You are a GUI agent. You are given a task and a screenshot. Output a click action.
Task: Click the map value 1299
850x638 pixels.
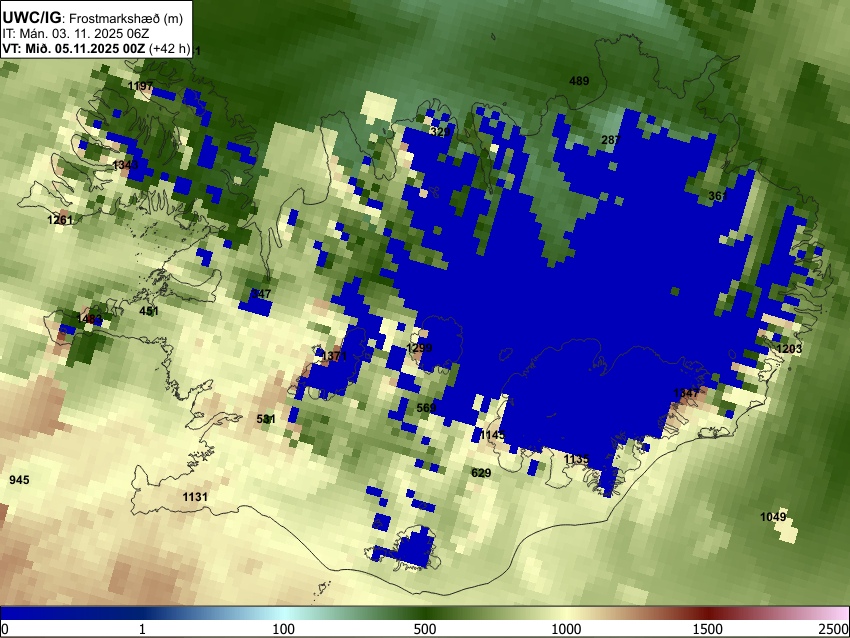click(x=420, y=347)
